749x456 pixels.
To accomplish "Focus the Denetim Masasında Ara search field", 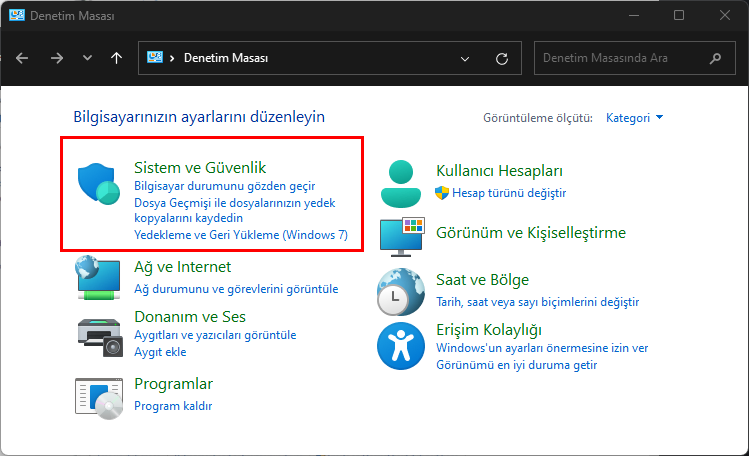I will [x=634, y=58].
